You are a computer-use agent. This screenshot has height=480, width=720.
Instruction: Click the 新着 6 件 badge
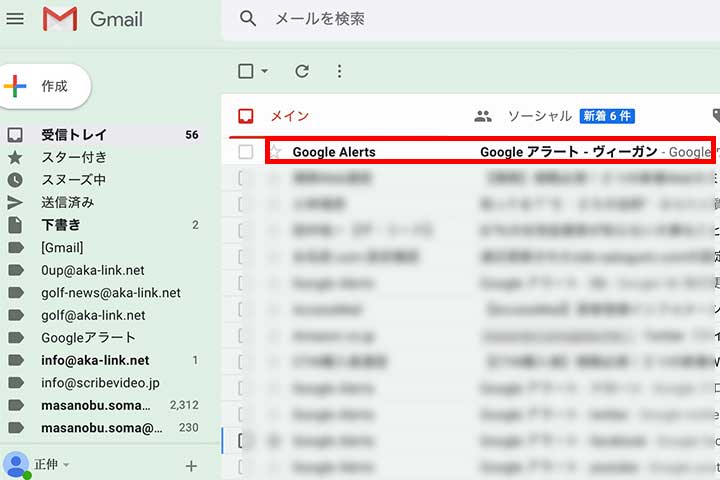point(607,116)
